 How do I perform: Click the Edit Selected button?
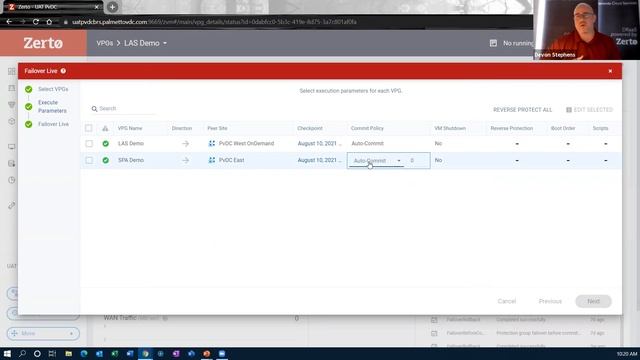[589, 110]
